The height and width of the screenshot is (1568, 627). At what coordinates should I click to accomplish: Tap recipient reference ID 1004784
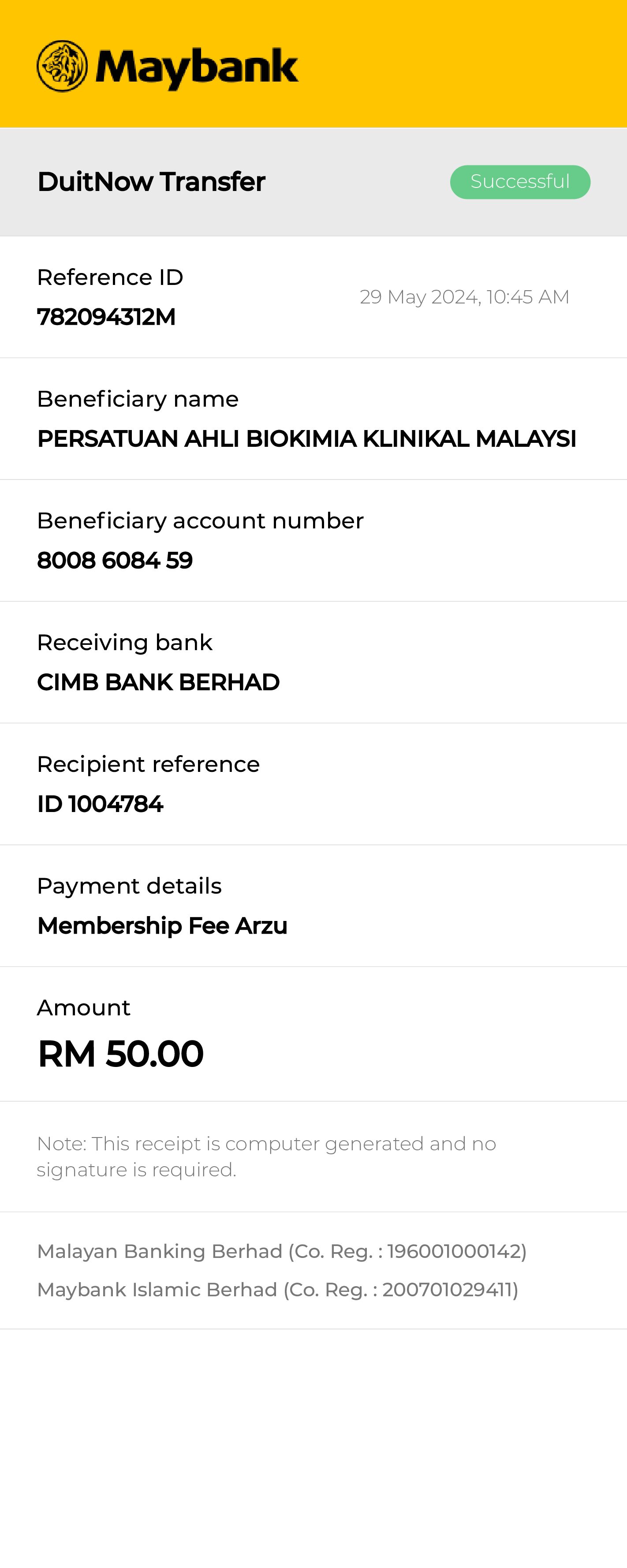100,804
